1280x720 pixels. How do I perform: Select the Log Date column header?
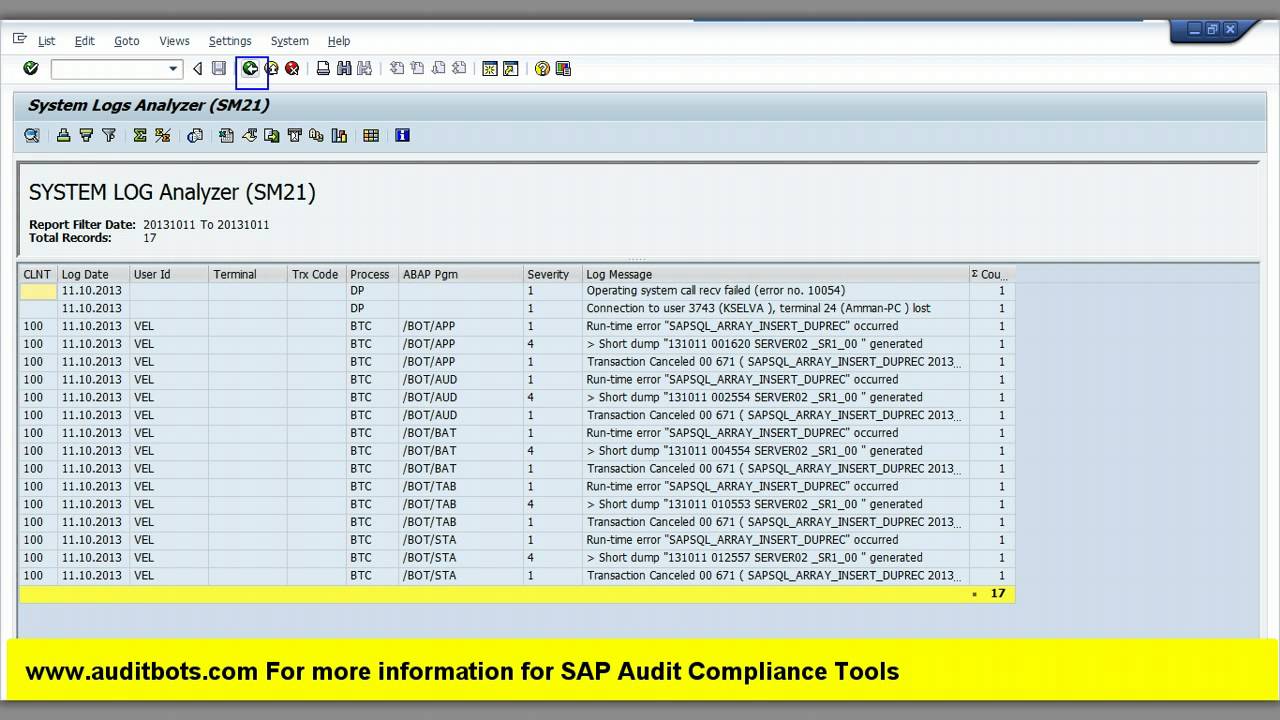[93, 274]
